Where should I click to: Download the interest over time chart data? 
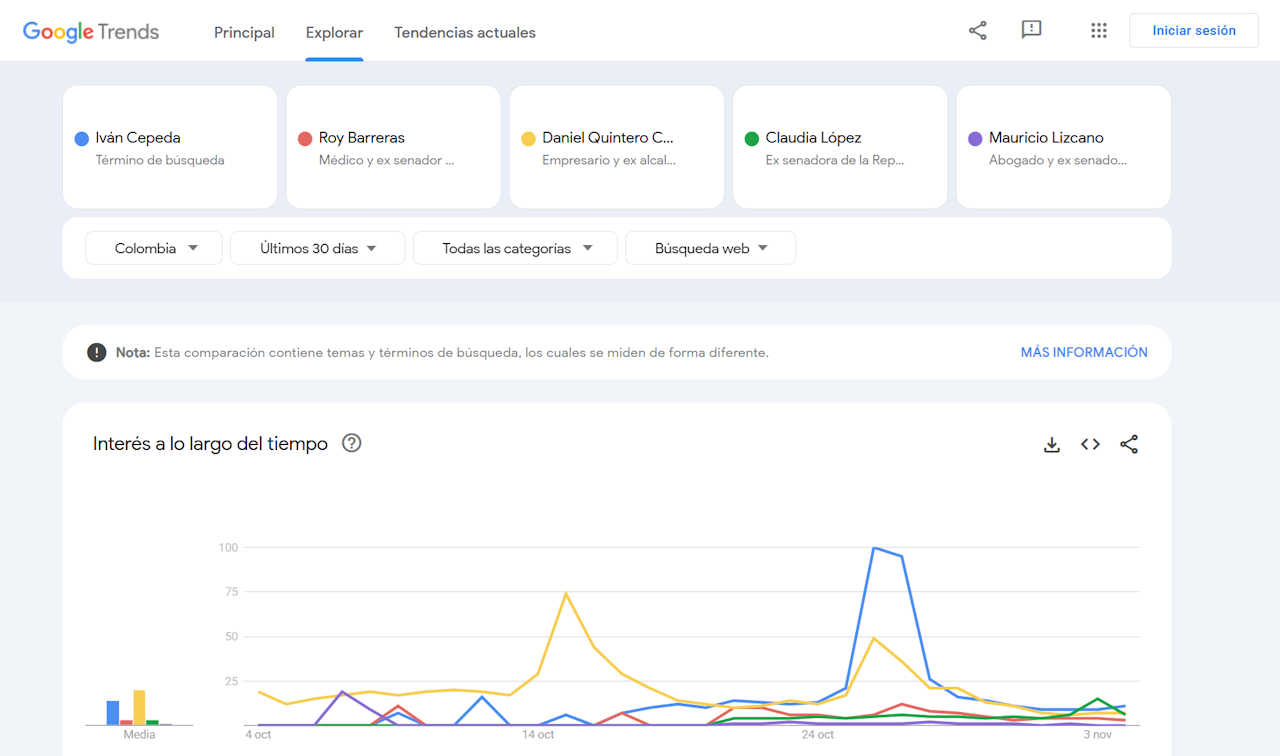tap(1051, 445)
